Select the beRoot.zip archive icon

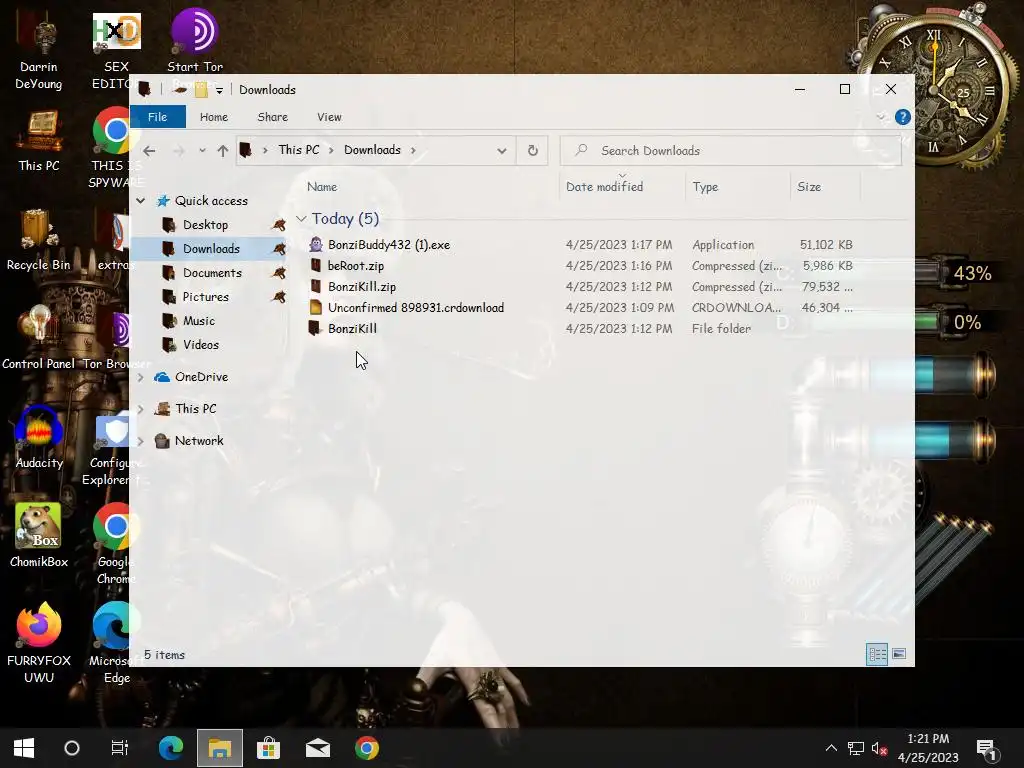click(316, 266)
